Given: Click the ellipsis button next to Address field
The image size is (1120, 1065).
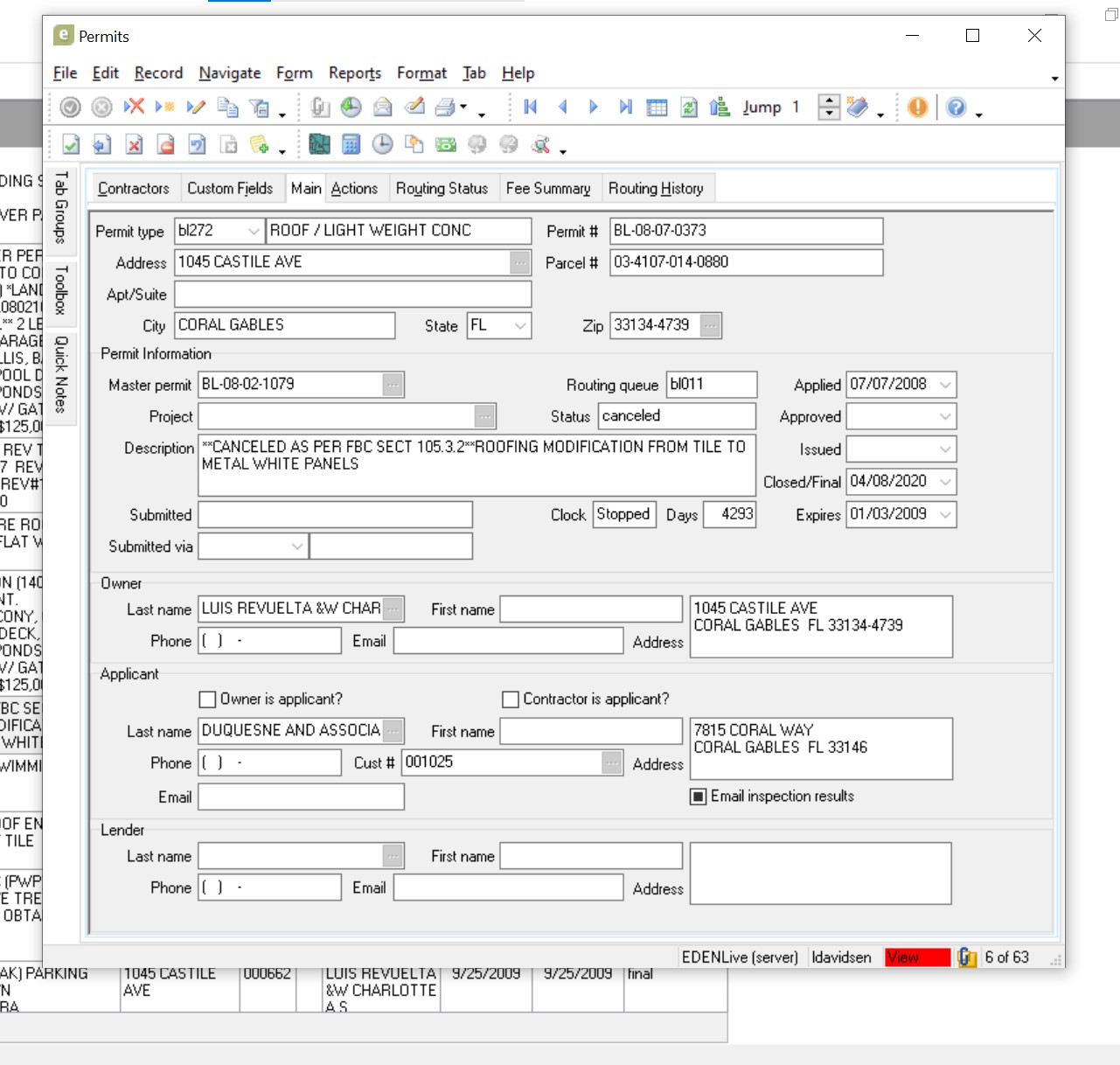Looking at the screenshot, I should [x=520, y=262].
